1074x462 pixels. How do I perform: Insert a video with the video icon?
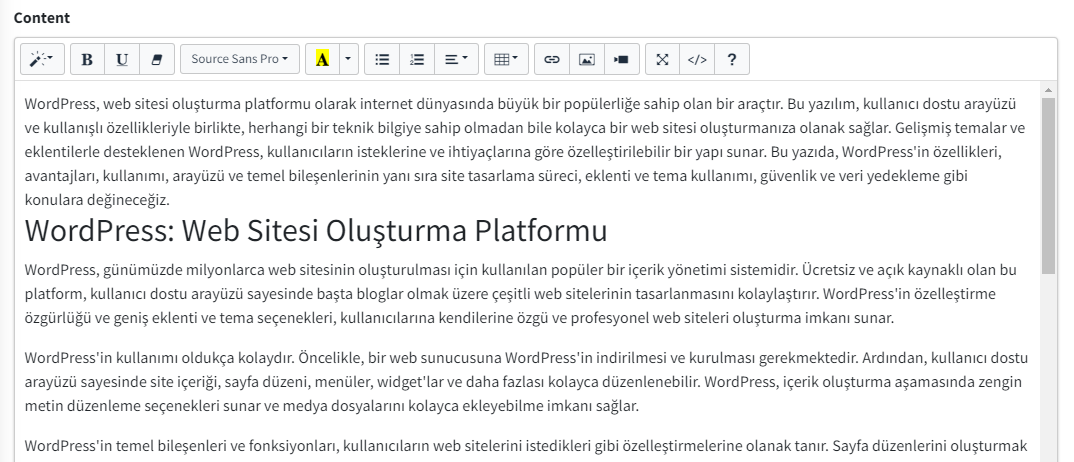pyautogui.click(x=621, y=60)
